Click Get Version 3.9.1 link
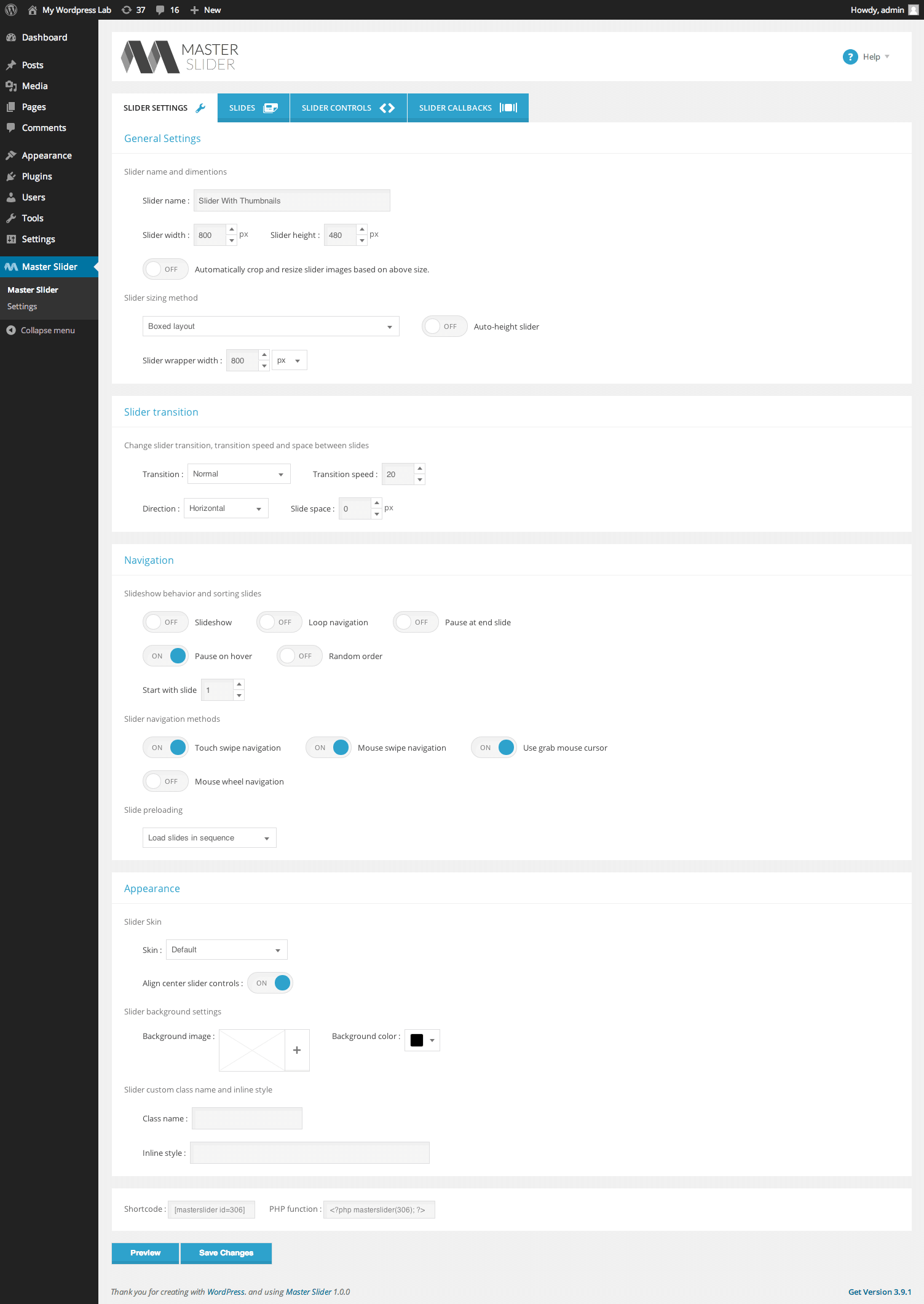The image size is (924, 1304). click(880, 1292)
